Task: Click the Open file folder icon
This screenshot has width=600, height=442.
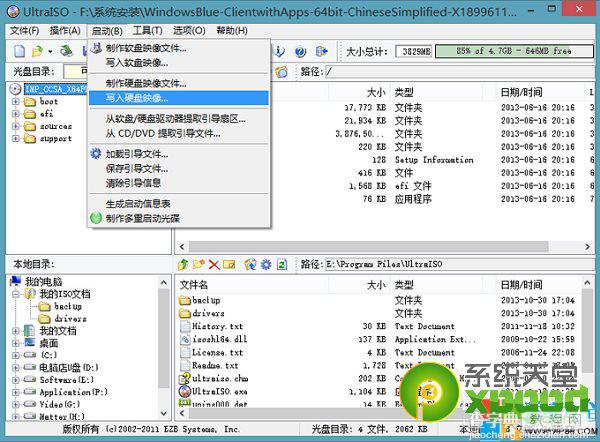Action: pyautogui.click(x=38, y=51)
